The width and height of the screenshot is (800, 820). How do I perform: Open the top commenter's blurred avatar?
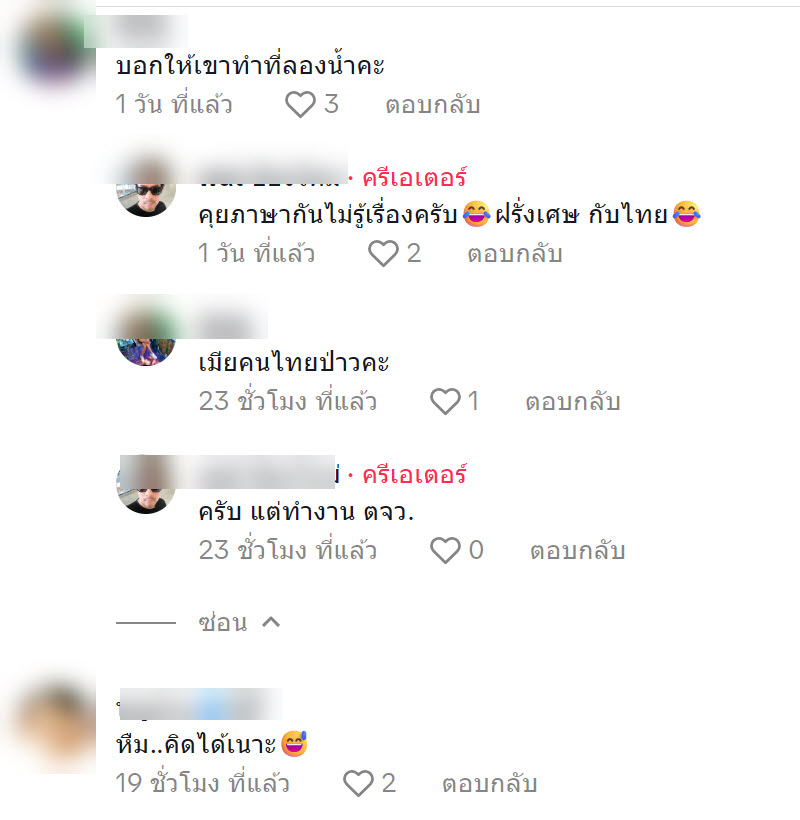[x=50, y=50]
